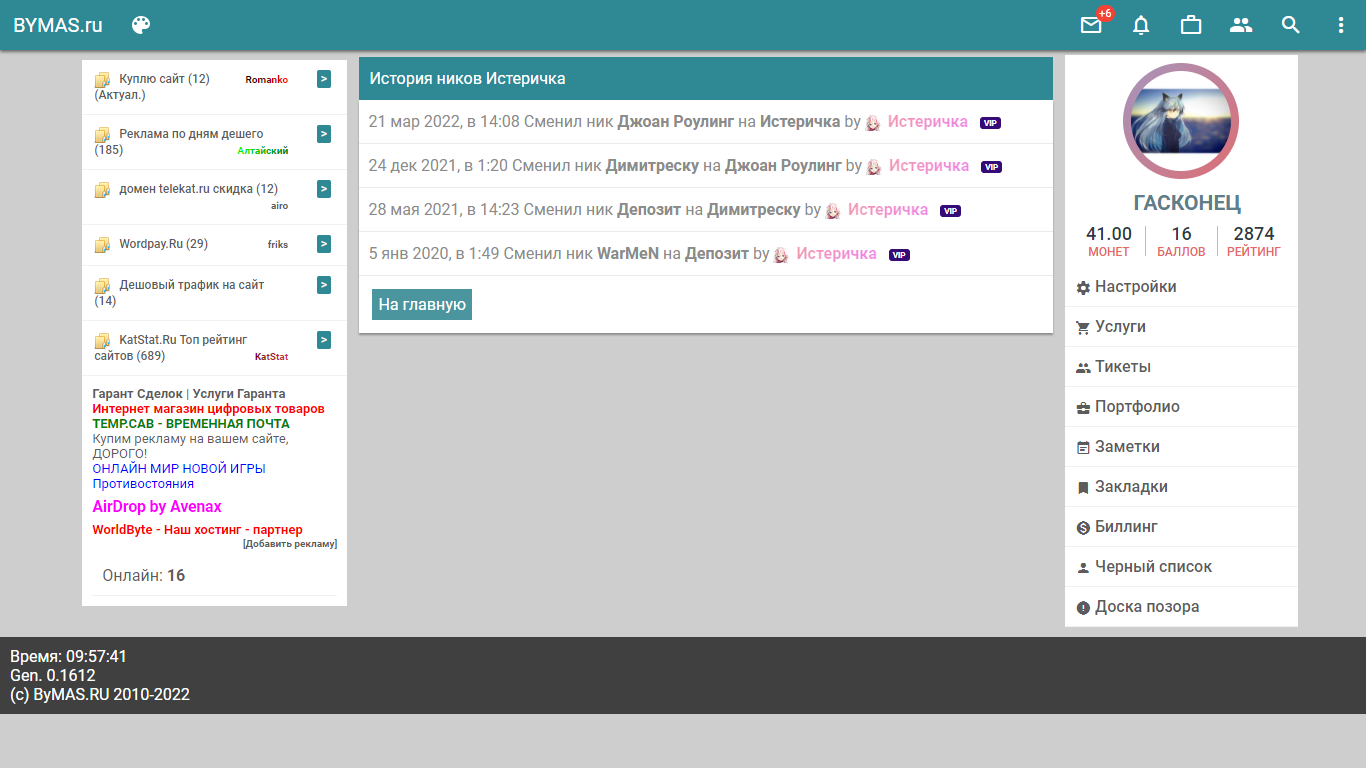1366x768 pixels.
Task: Open the search magnifier icon
Action: 1291,25
